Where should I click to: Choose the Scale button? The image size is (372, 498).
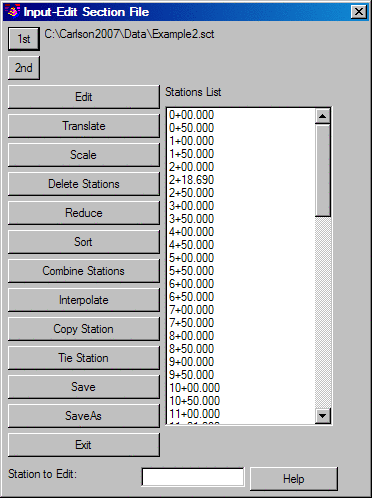click(84, 155)
